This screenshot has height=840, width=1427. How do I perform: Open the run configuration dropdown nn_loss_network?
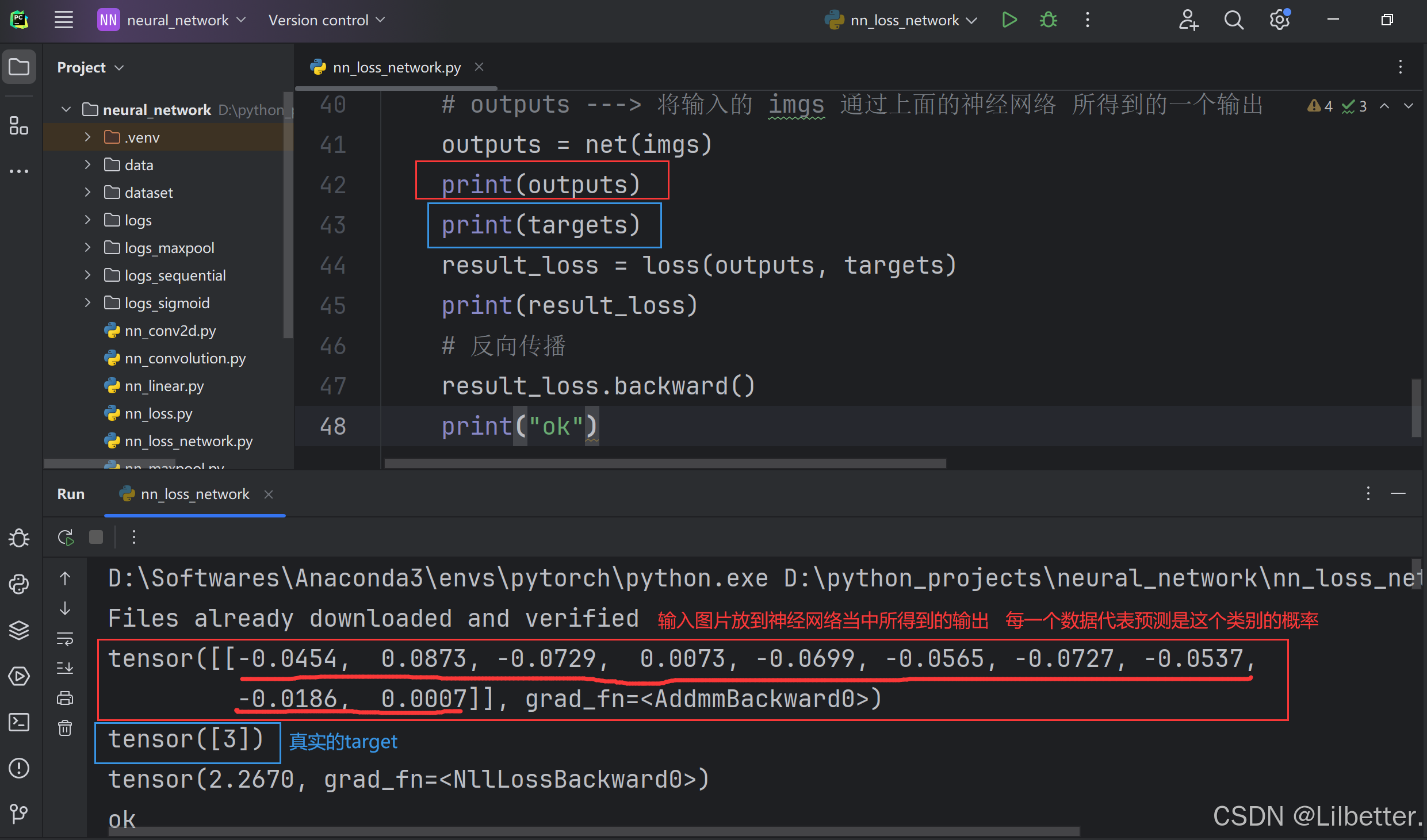(904, 20)
